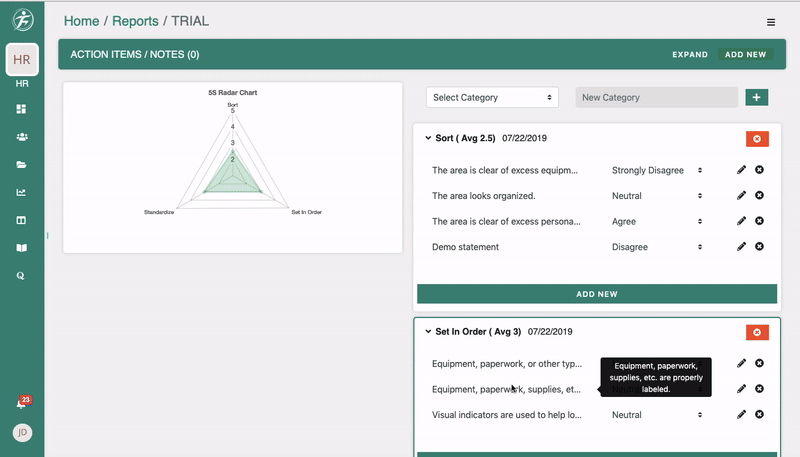Edit 'The area looks organized.' statement
The image size is (800, 457).
741,196
